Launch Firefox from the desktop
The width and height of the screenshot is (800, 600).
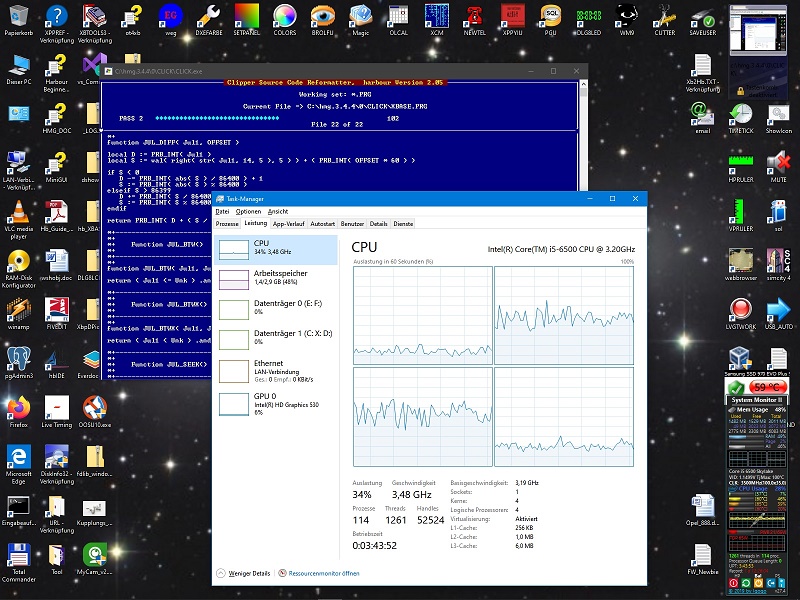[18, 412]
